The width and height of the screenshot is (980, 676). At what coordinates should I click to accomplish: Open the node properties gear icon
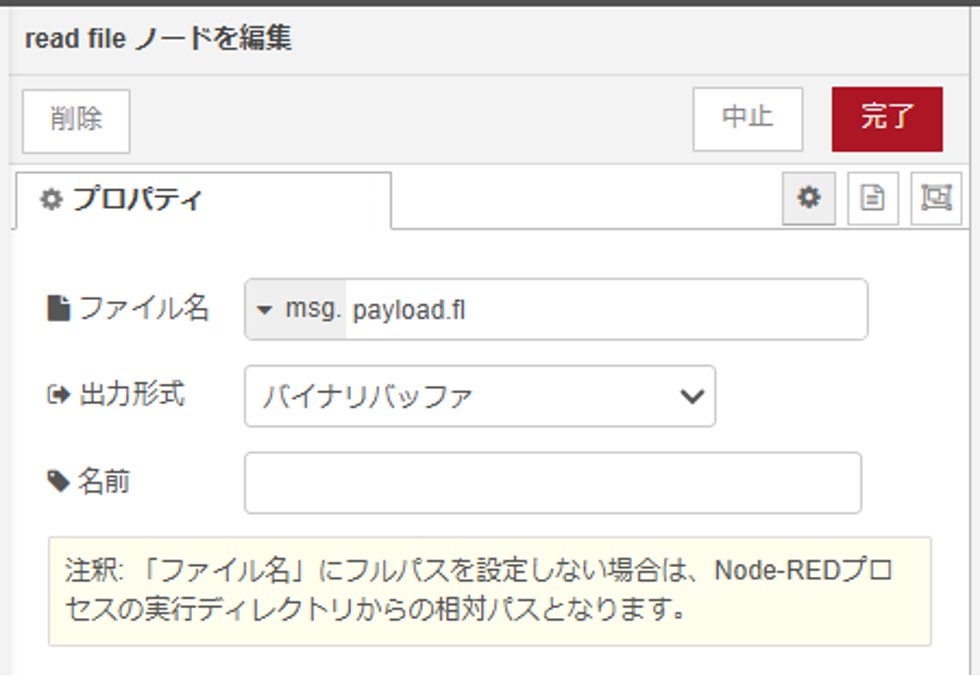tap(808, 198)
